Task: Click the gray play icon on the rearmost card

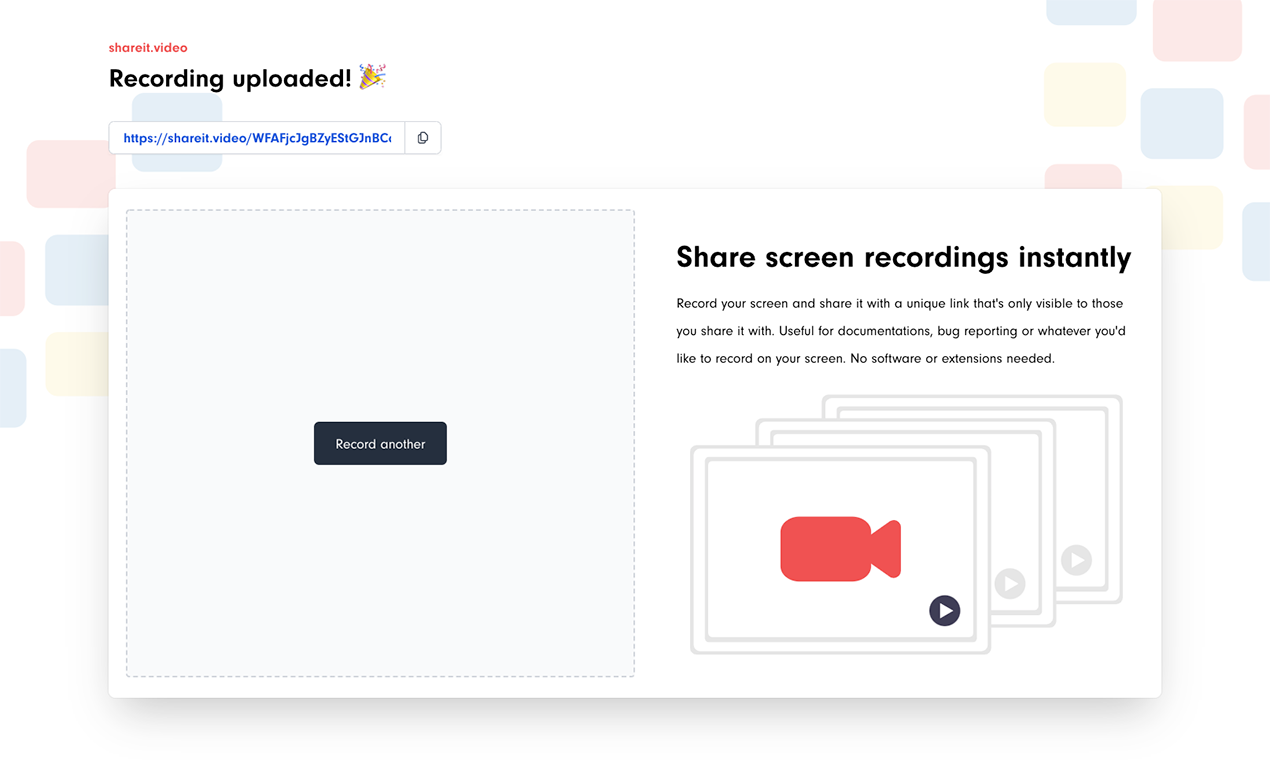Action: [x=1076, y=561]
